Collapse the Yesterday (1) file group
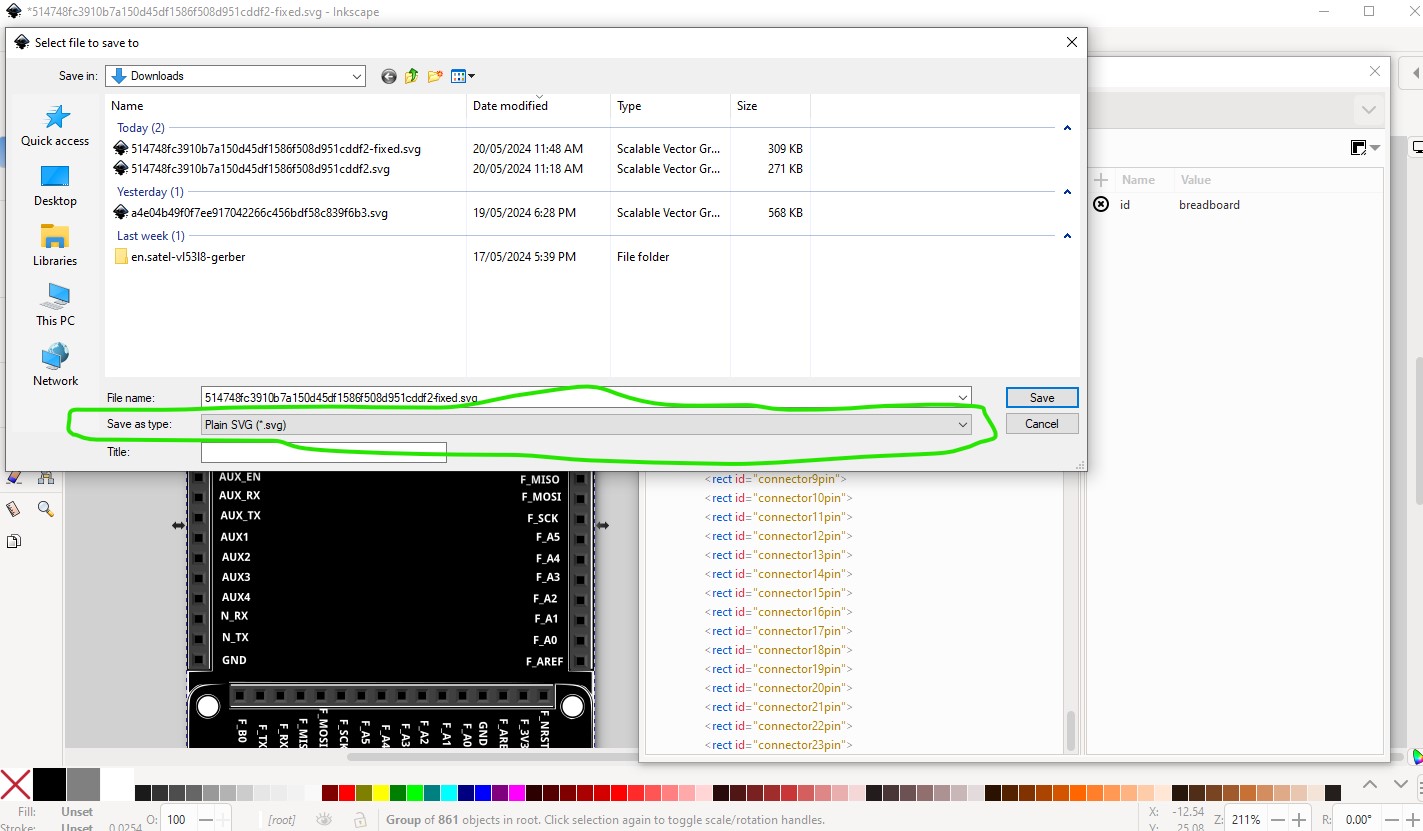Image resolution: width=1423 pixels, height=831 pixels. [1067, 192]
